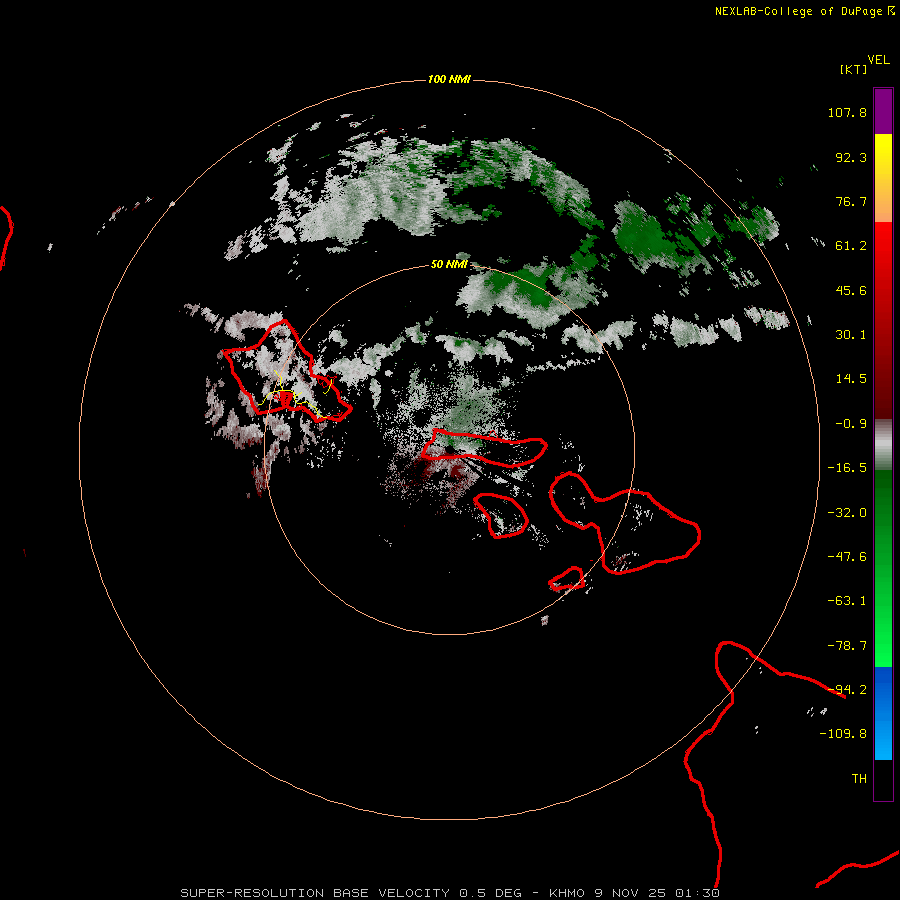Click the TH threshold label
This screenshot has height=900, width=900.
[859, 779]
